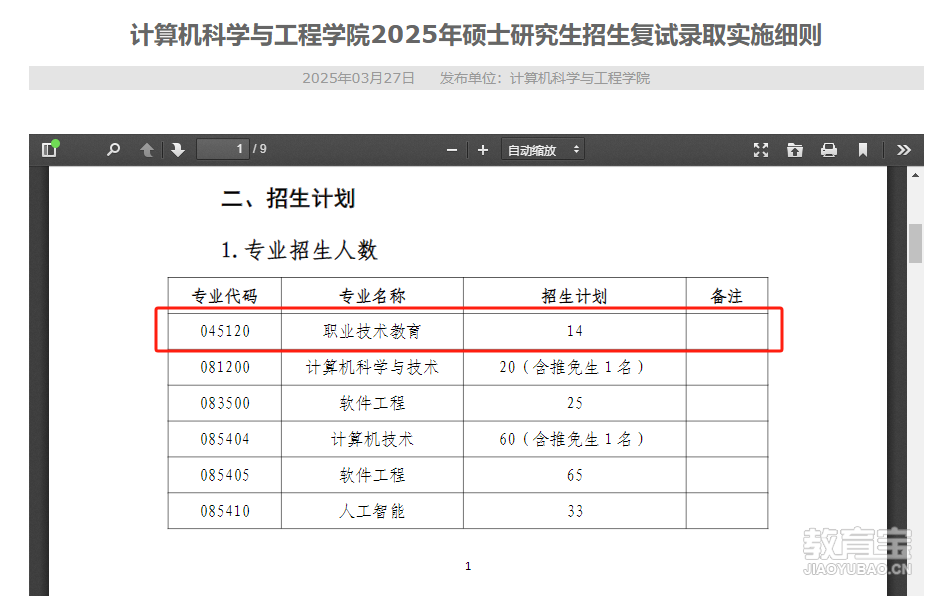Click the PDF vertical scrollbar thumb
This screenshot has width=933, height=598.
[915, 243]
